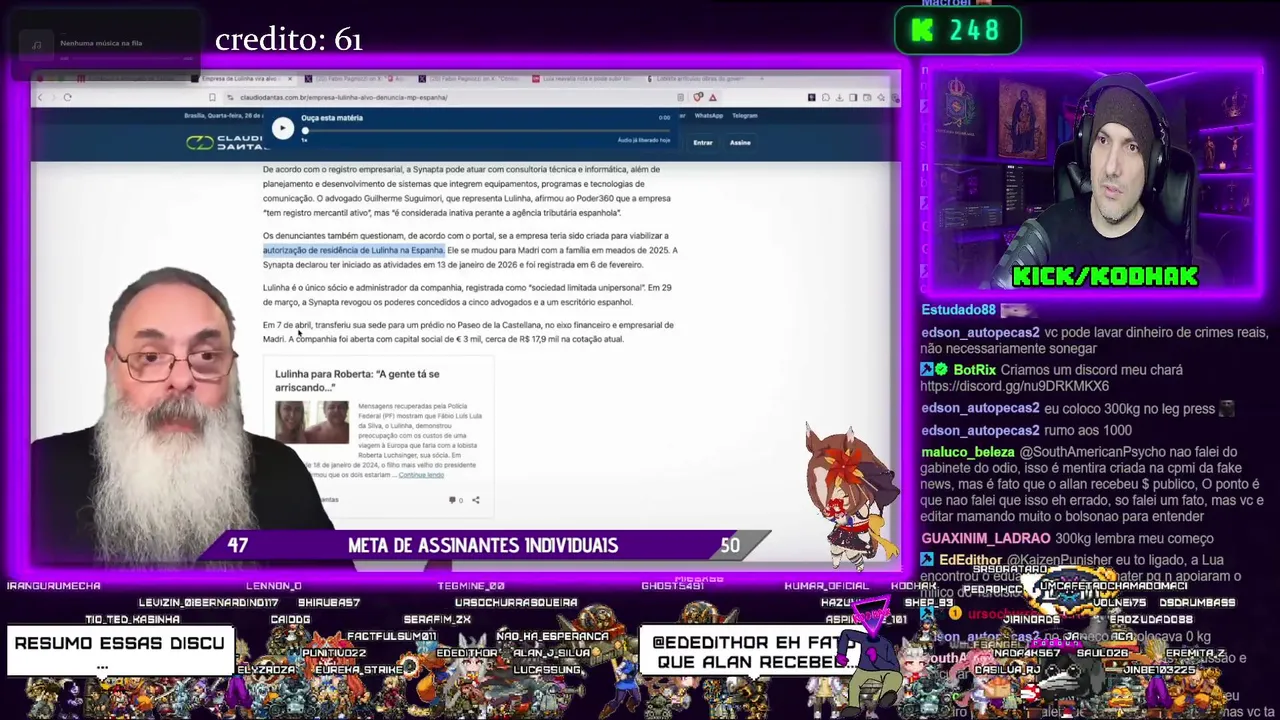Click the Entrar button
Screen dimensions: 1280x720
pyautogui.click(x=703, y=142)
